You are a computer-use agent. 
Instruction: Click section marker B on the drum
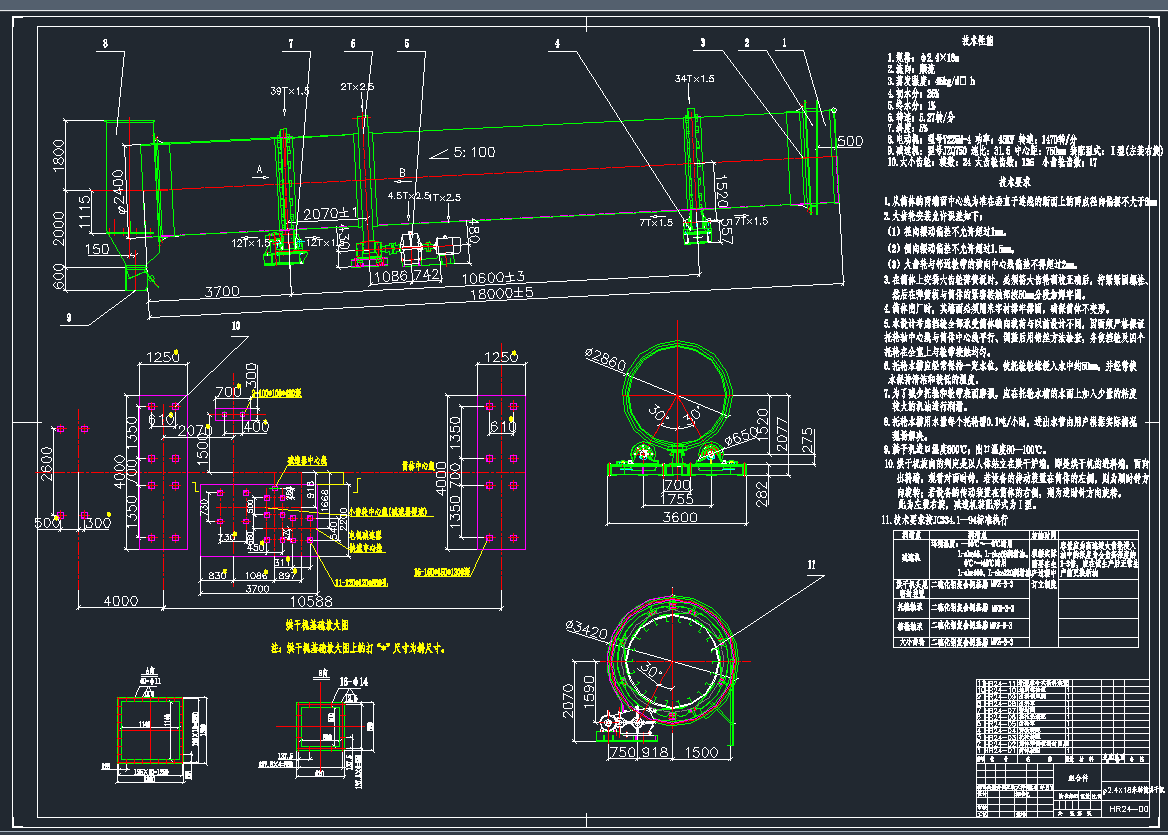(402, 172)
